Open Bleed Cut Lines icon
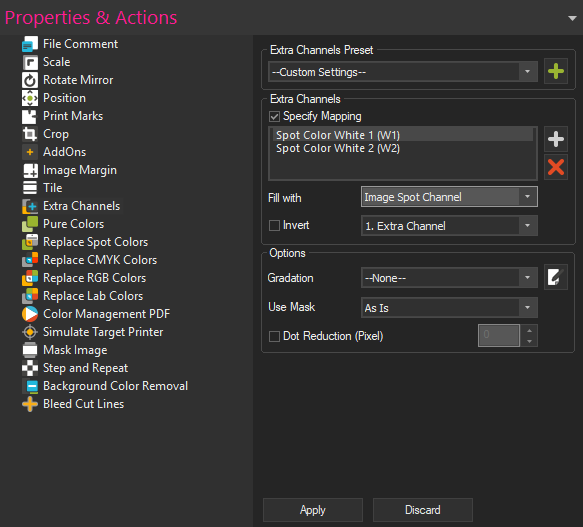Image resolution: width=583 pixels, height=527 pixels. click(30, 404)
